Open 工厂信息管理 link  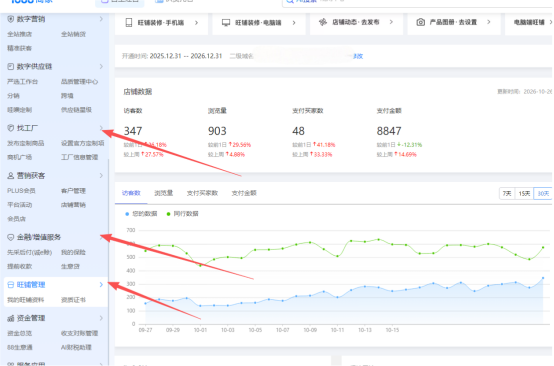79,157
